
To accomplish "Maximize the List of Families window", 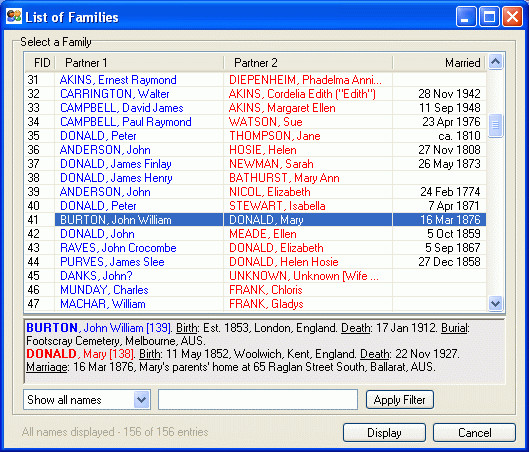I will [489, 17].
